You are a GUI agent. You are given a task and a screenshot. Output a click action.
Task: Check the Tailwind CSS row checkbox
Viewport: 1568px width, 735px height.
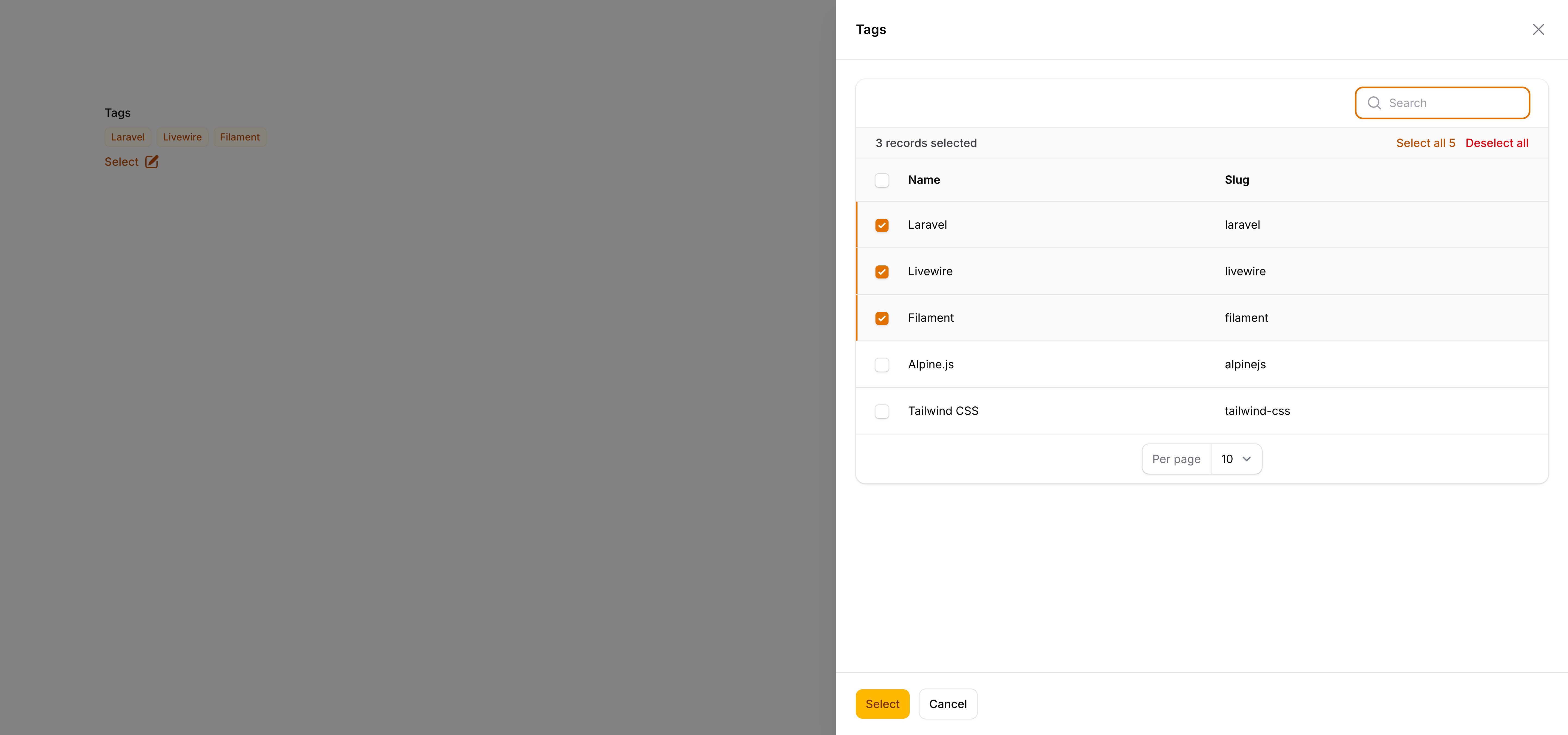pos(881,411)
